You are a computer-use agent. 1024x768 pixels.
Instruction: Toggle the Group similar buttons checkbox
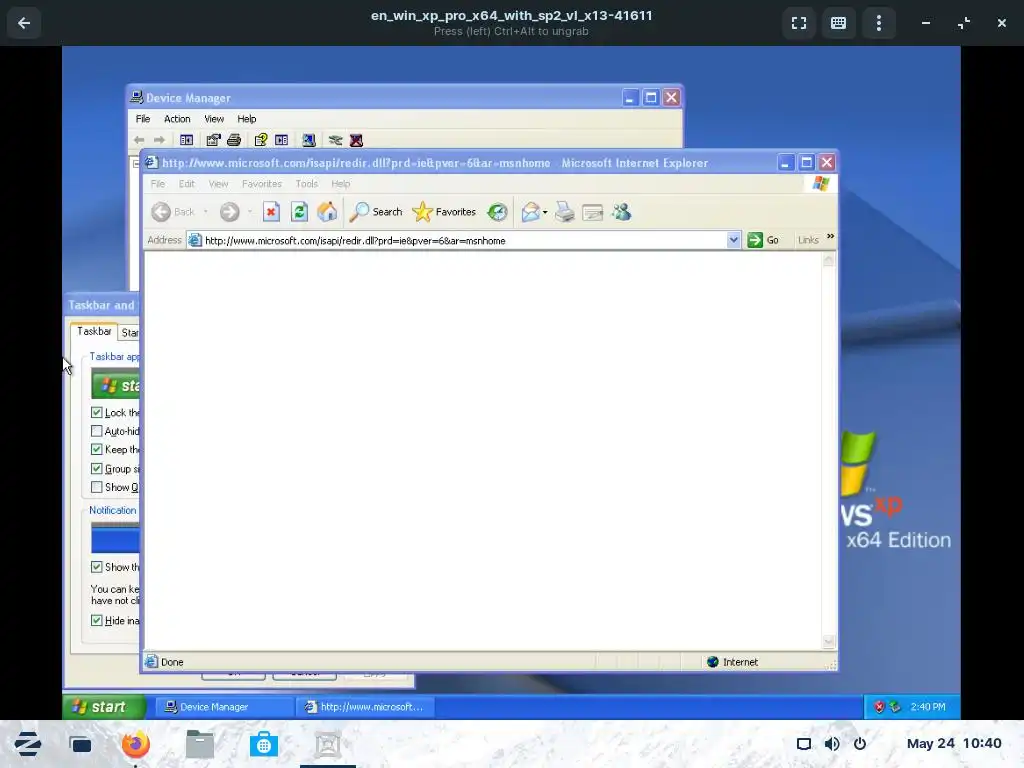(x=97, y=468)
